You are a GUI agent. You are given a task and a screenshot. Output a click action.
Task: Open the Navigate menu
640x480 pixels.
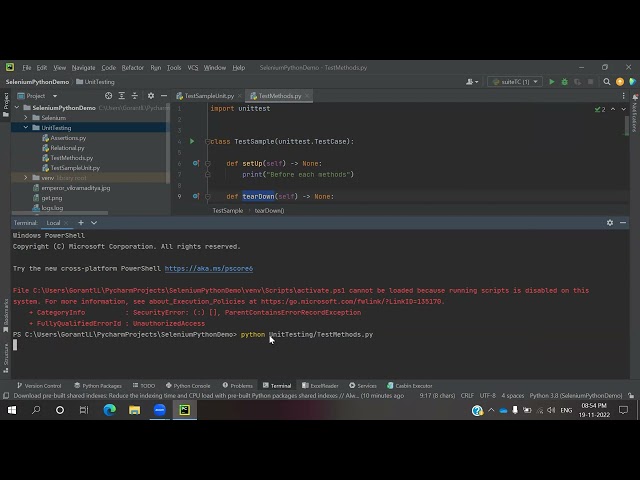coord(83,68)
